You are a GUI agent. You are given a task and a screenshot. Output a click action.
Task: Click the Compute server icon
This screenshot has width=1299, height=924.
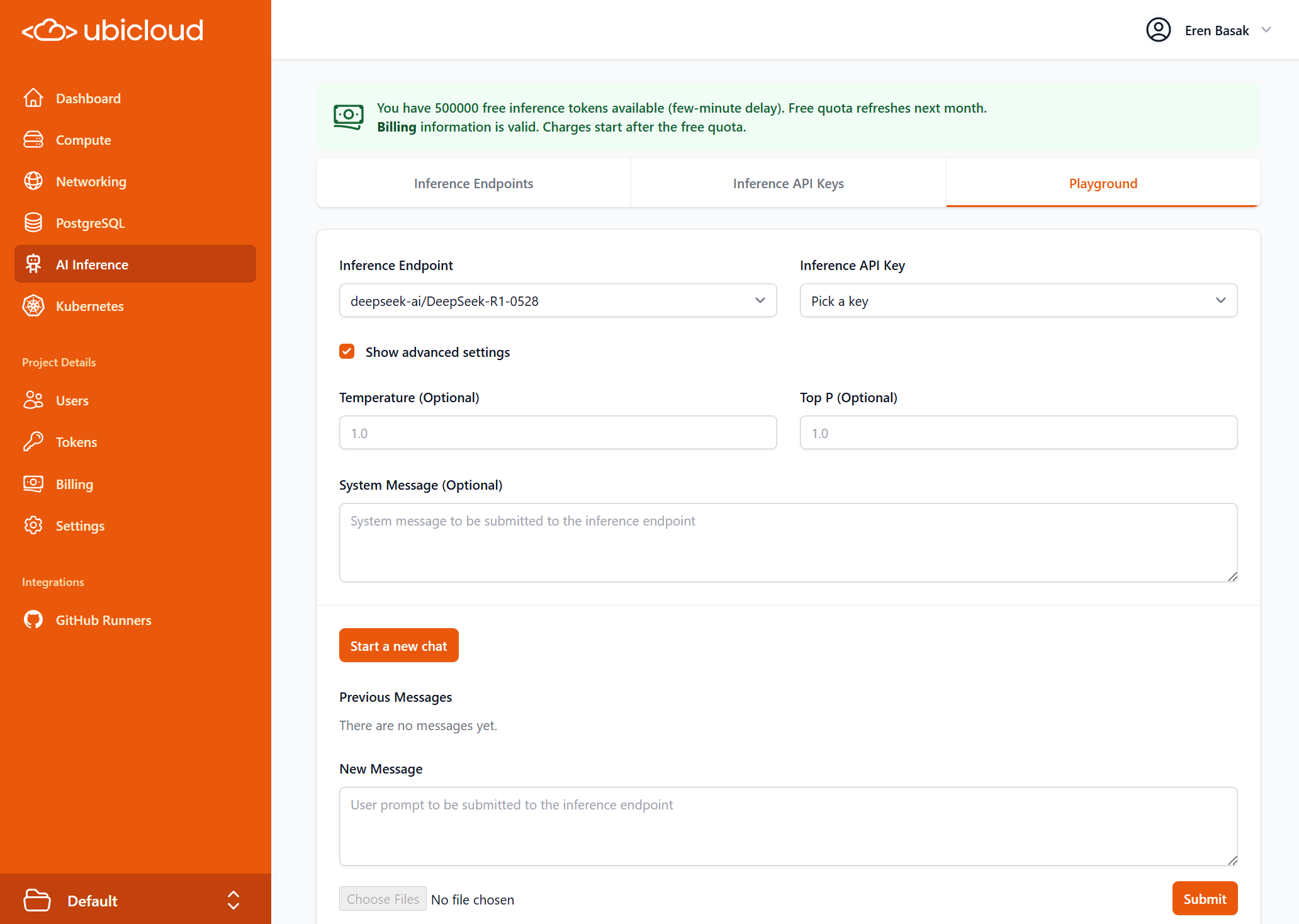(33, 140)
